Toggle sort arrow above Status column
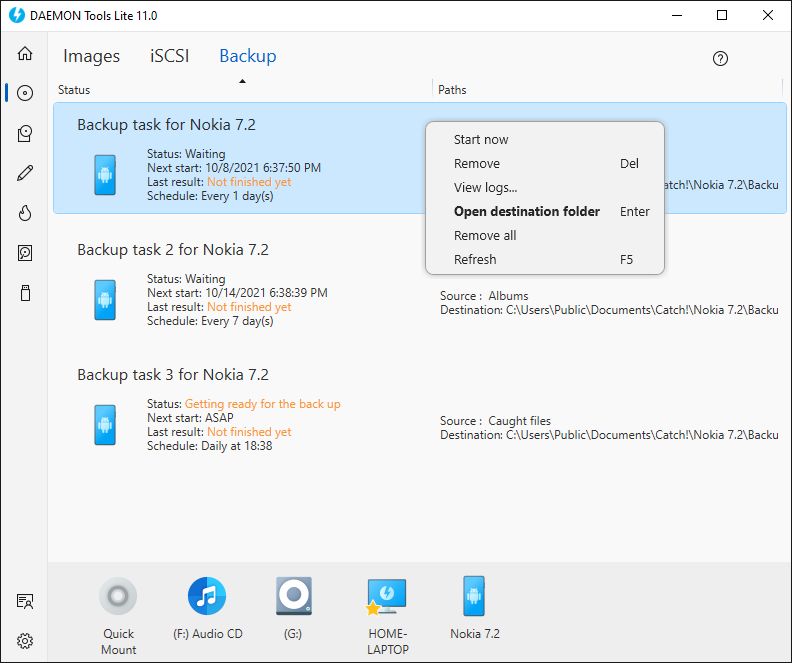 [242, 81]
